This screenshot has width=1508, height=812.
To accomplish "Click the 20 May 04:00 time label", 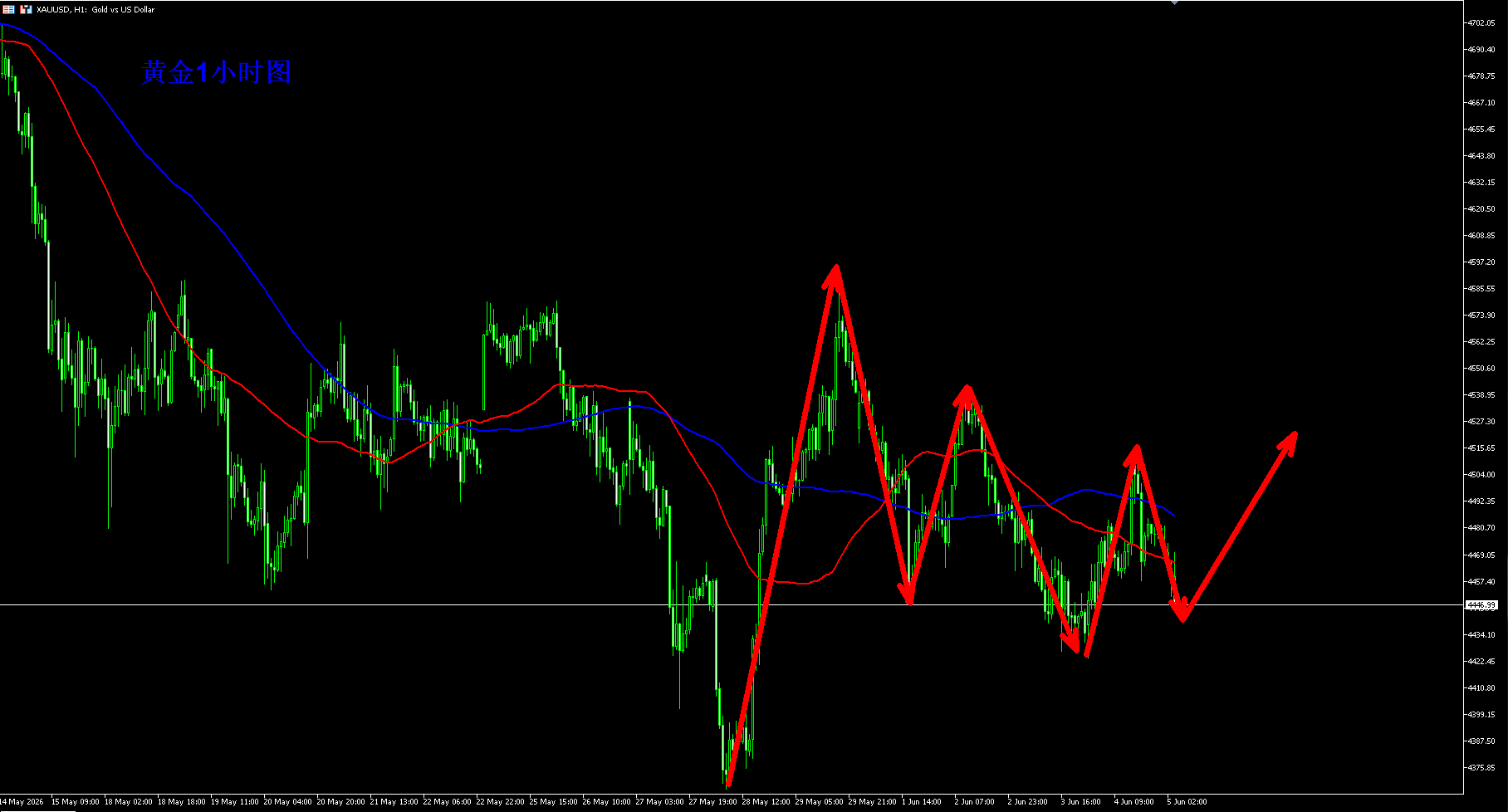I will point(287,802).
